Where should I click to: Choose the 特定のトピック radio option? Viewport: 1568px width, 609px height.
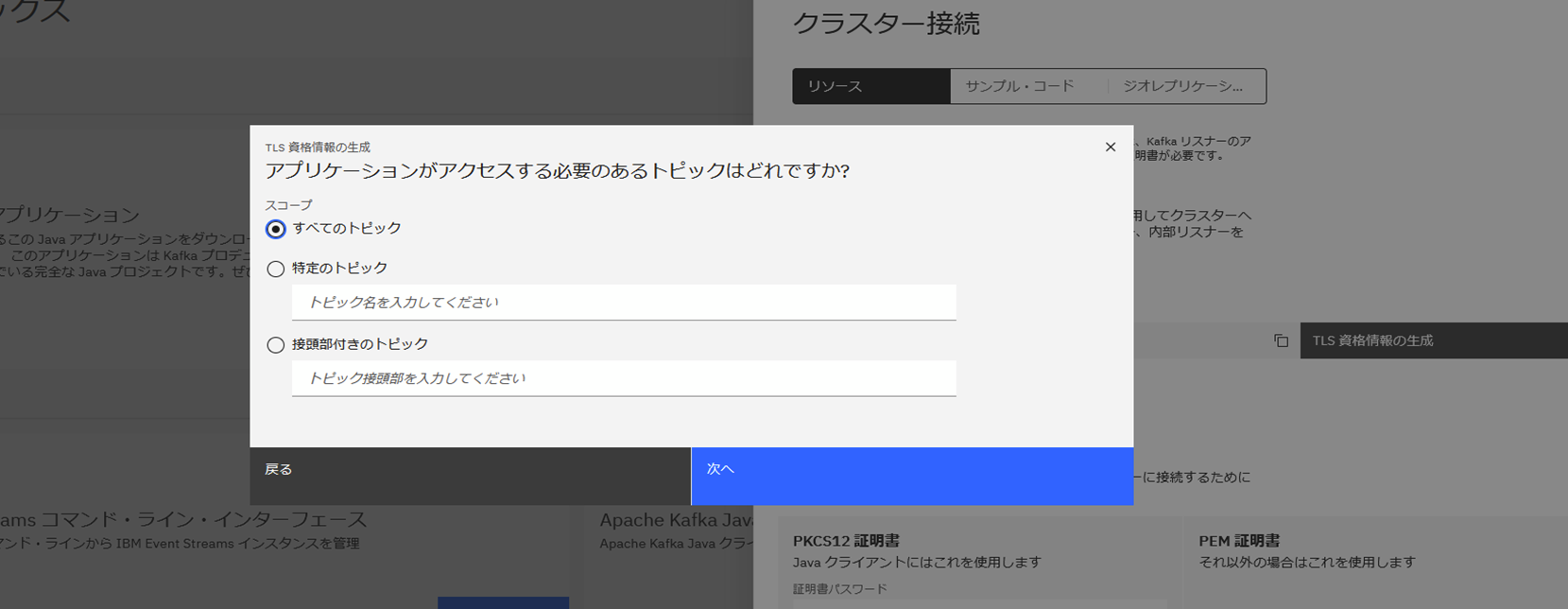coord(276,269)
